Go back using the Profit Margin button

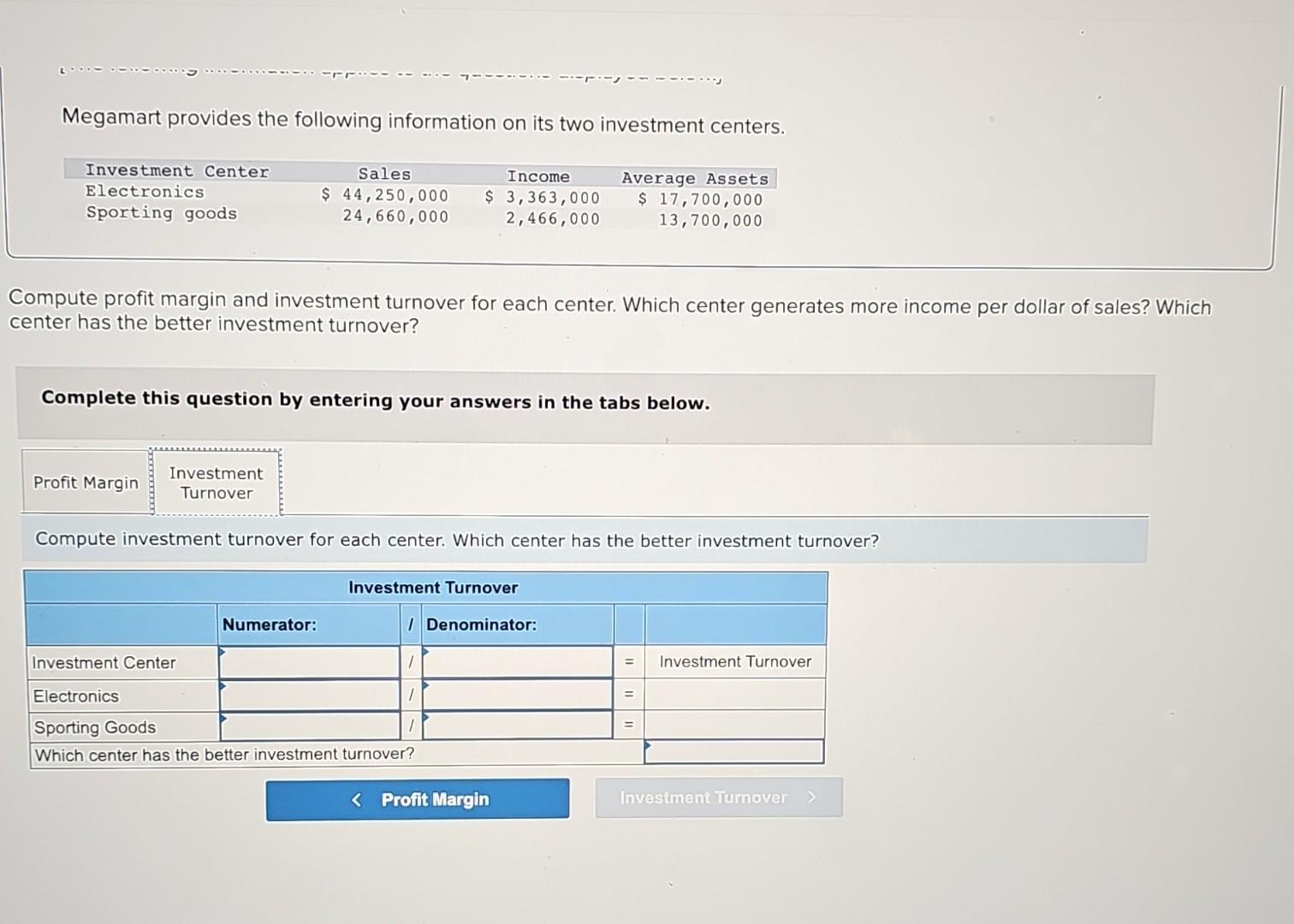pos(418,799)
